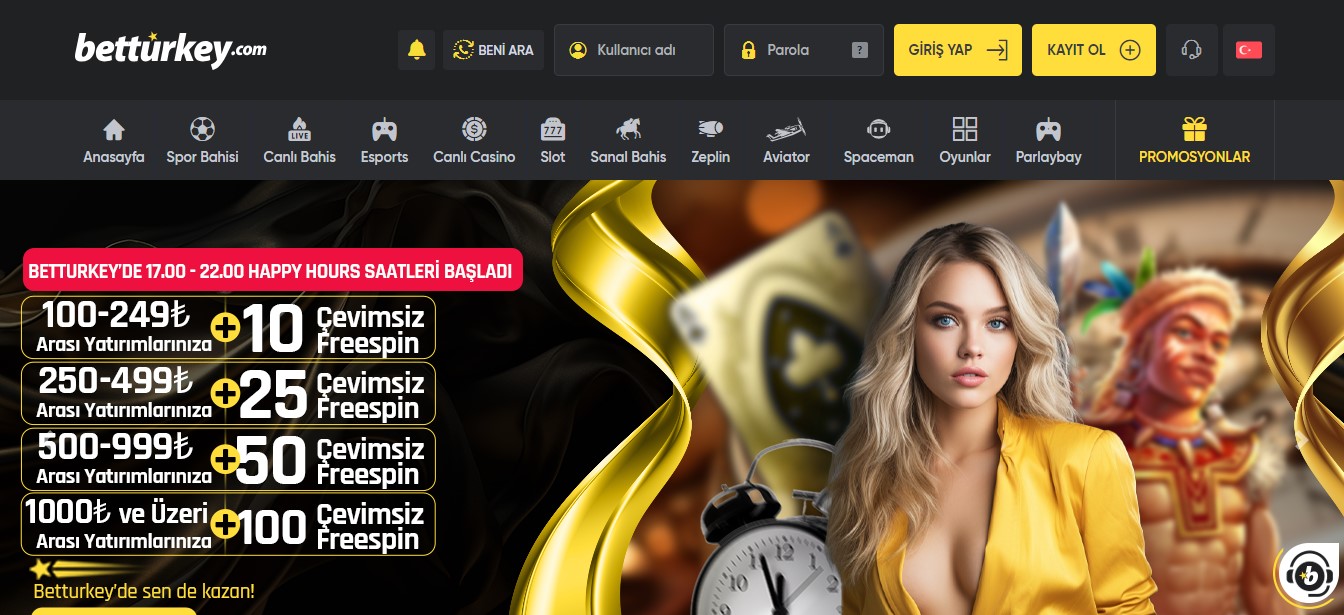The image size is (1344, 615).
Task: Click the user avatar icon in the username field
Action: [x=577, y=50]
